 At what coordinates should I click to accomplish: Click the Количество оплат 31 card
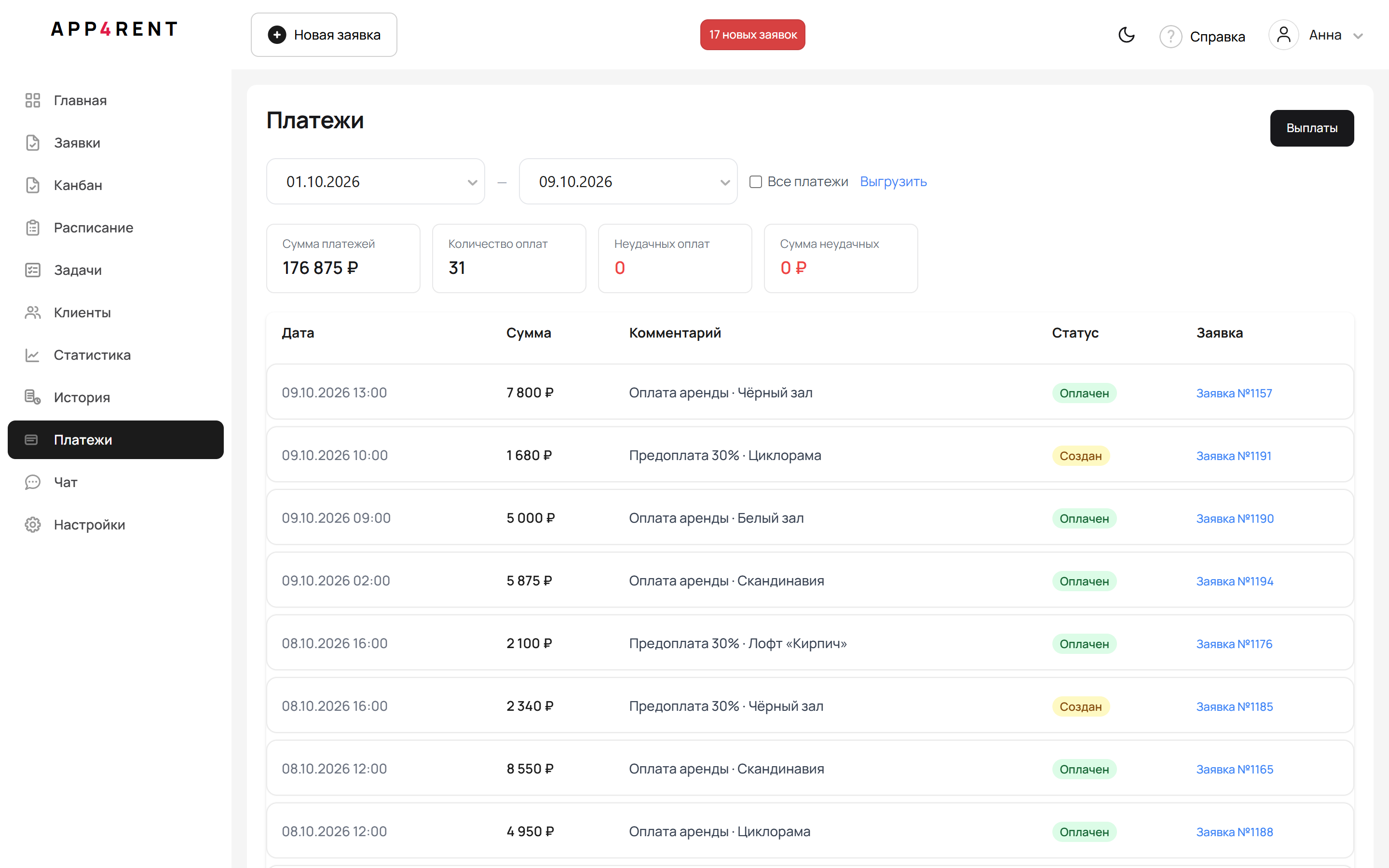coord(509,258)
